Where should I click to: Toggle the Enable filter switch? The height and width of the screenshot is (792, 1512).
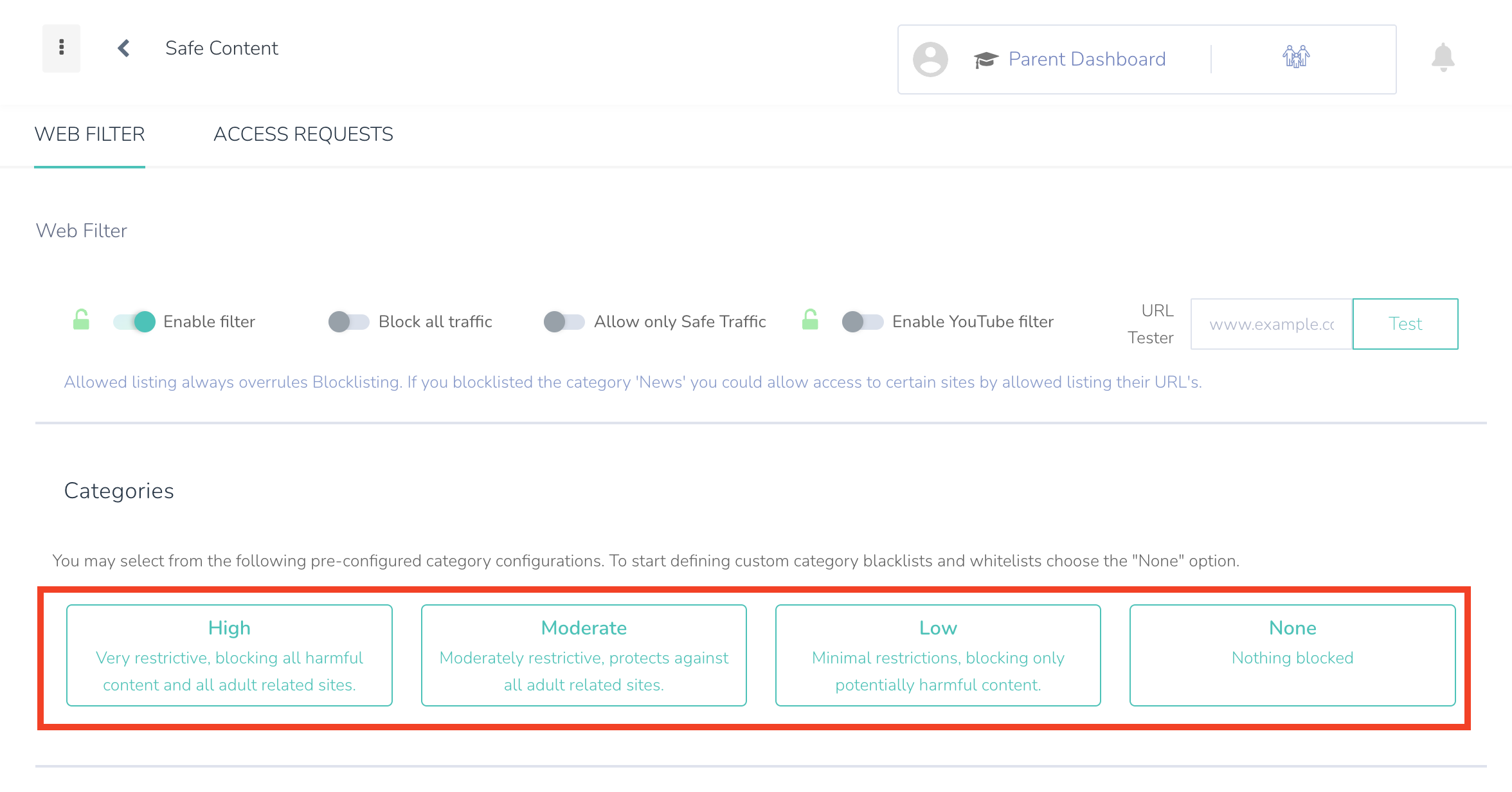[x=134, y=321]
